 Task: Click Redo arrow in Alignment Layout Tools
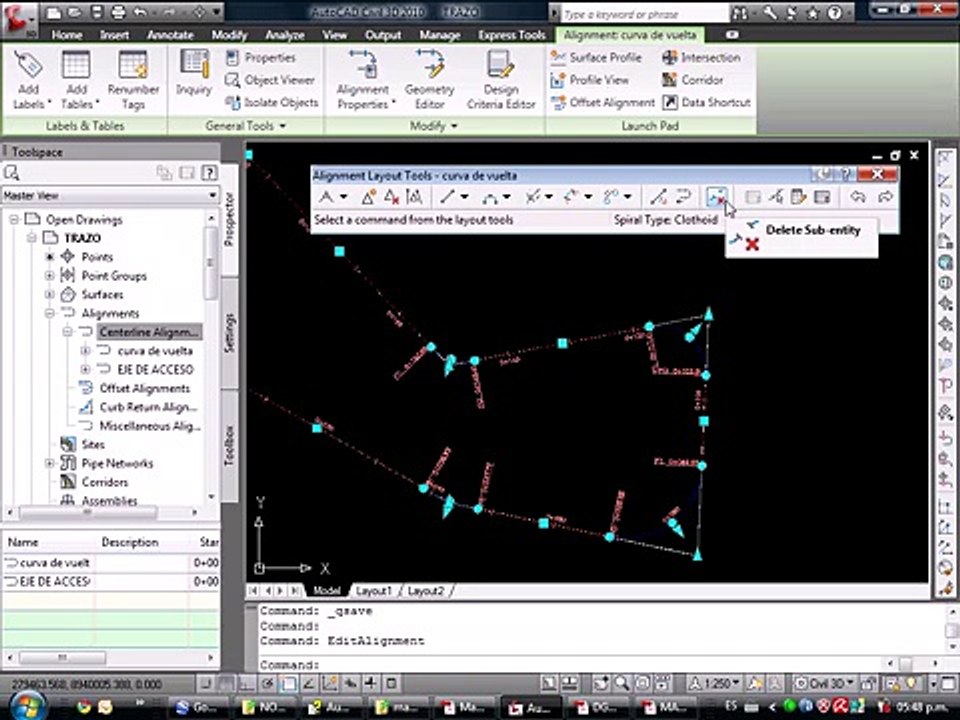[x=885, y=197]
